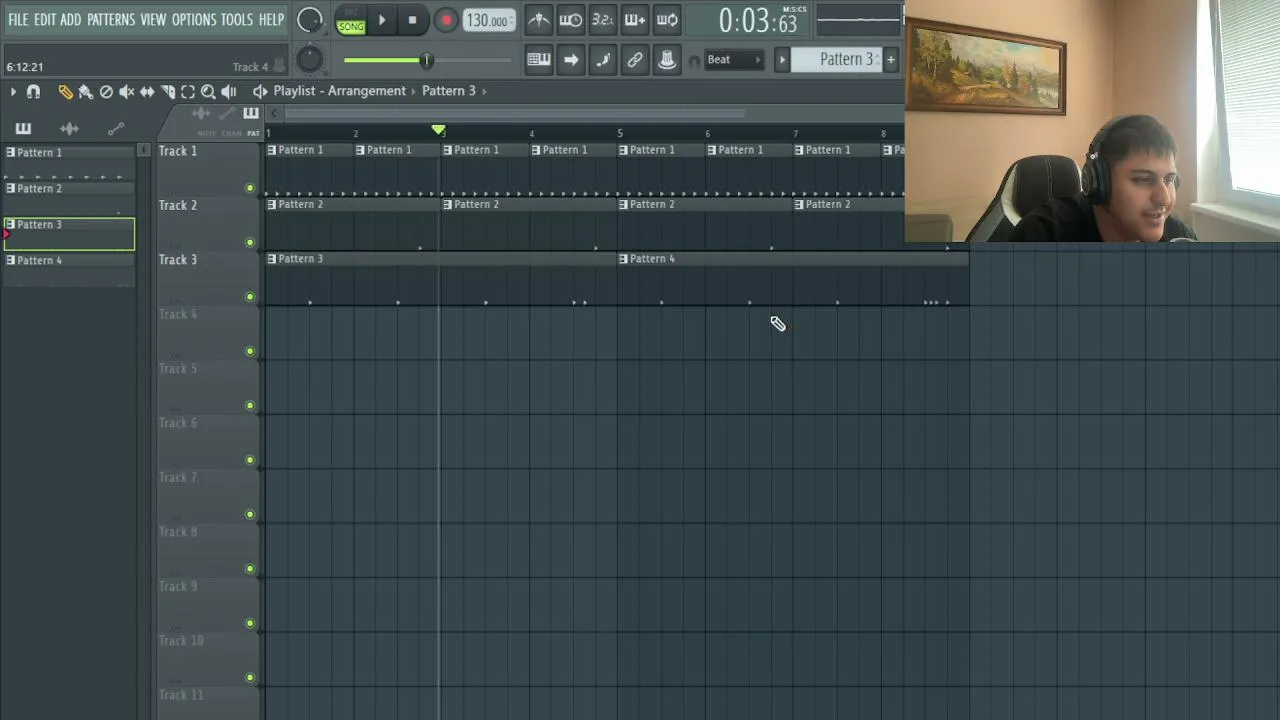This screenshot has width=1280, height=720.
Task: Start playback with the Play button
Action: (x=382, y=20)
